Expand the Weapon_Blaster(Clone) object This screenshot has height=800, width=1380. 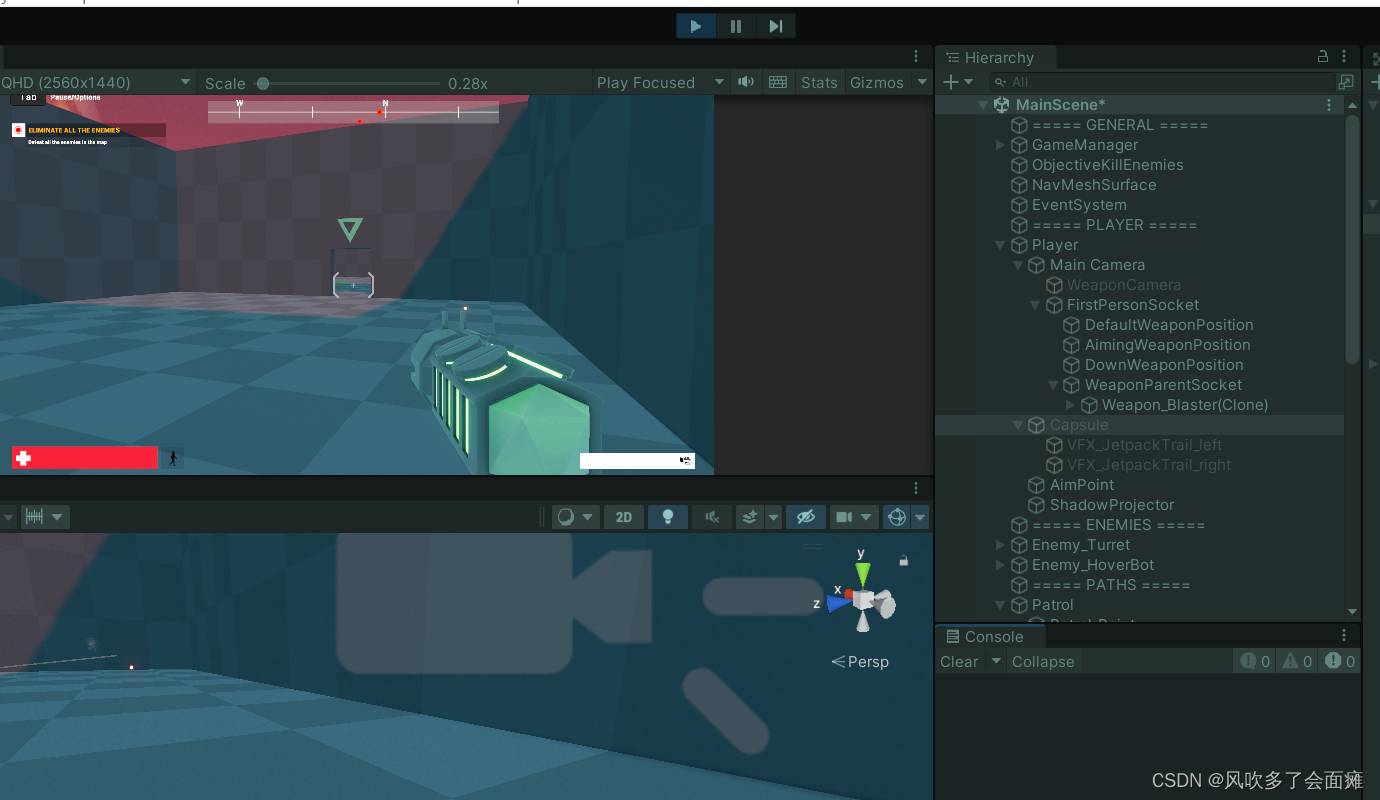[1070, 405]
